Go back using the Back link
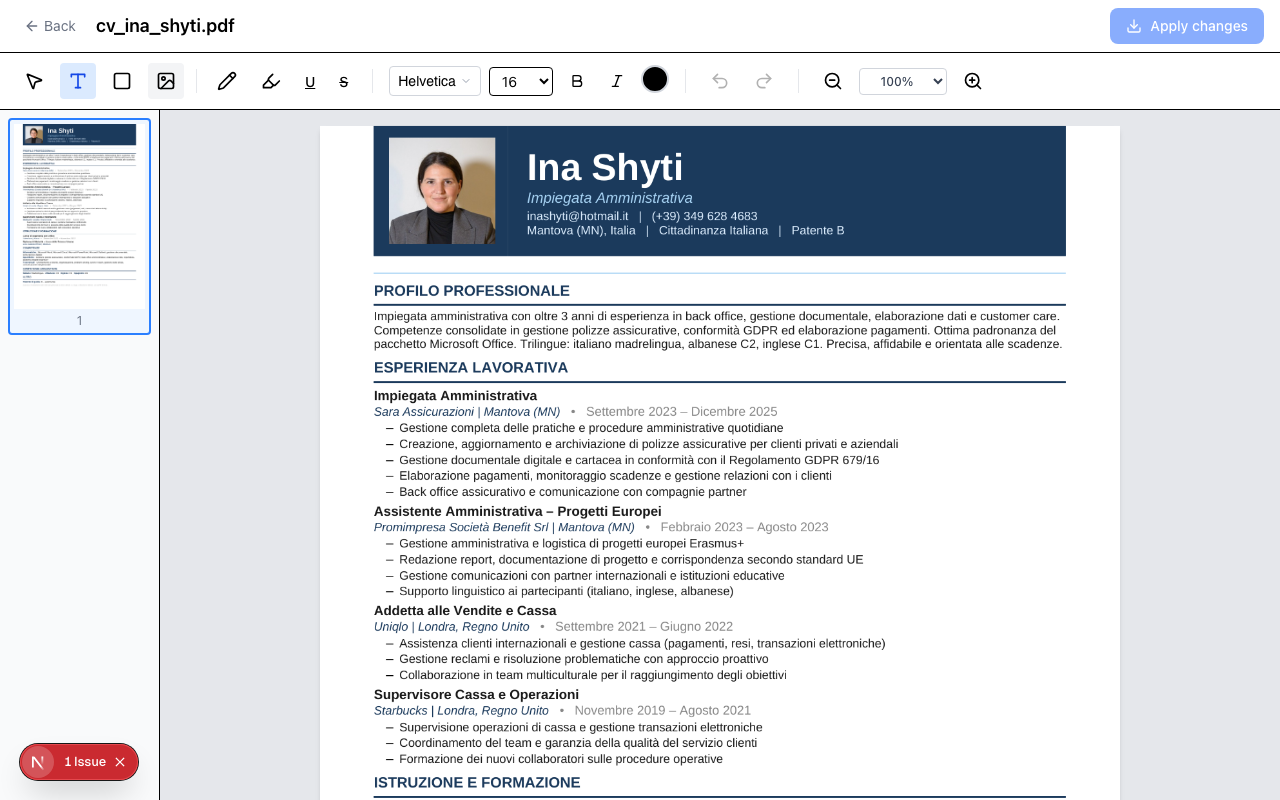This screenshot has width=1280, height=800. pos(50,26)
